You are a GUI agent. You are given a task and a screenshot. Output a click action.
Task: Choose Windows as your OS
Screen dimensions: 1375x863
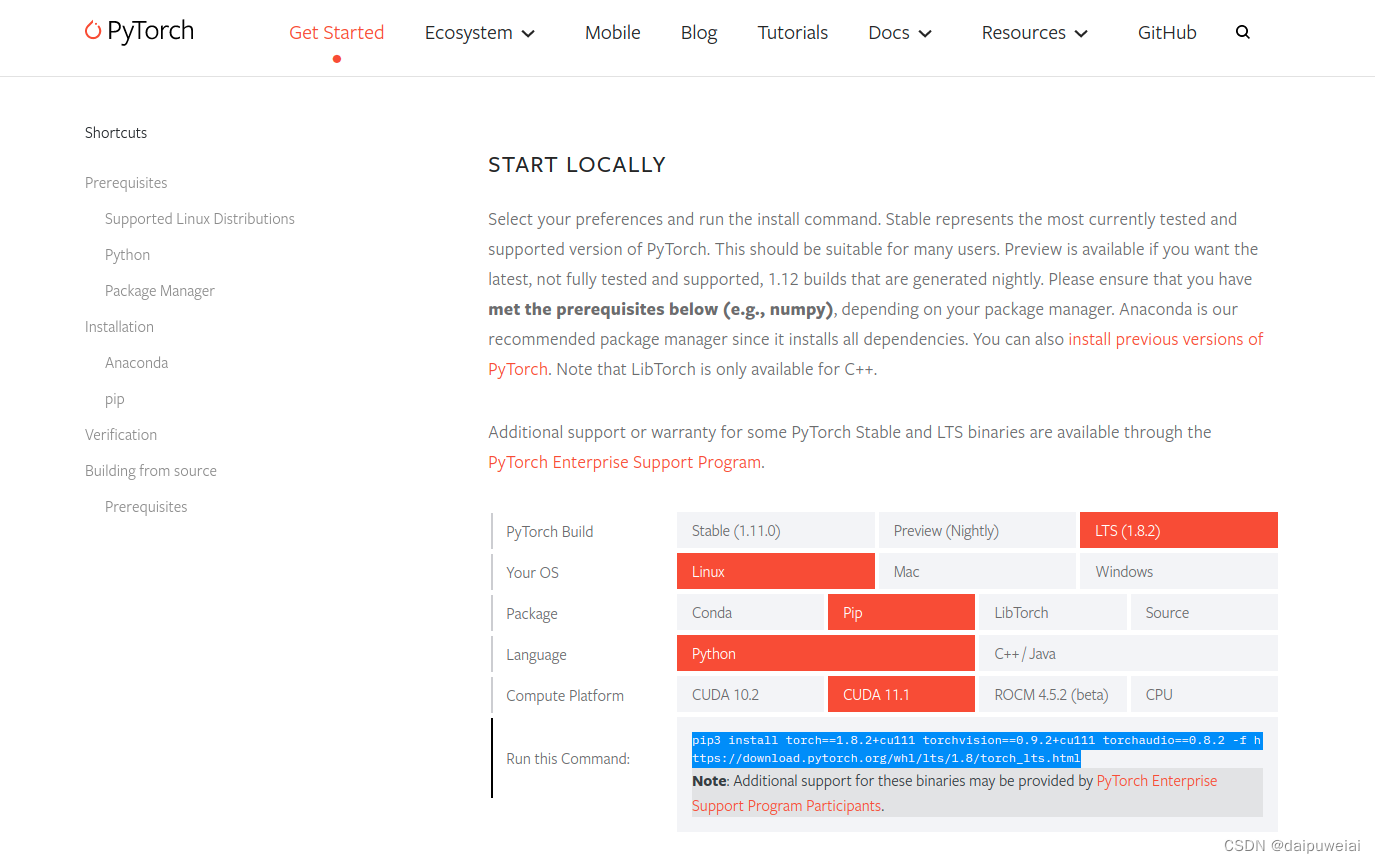1179,571
